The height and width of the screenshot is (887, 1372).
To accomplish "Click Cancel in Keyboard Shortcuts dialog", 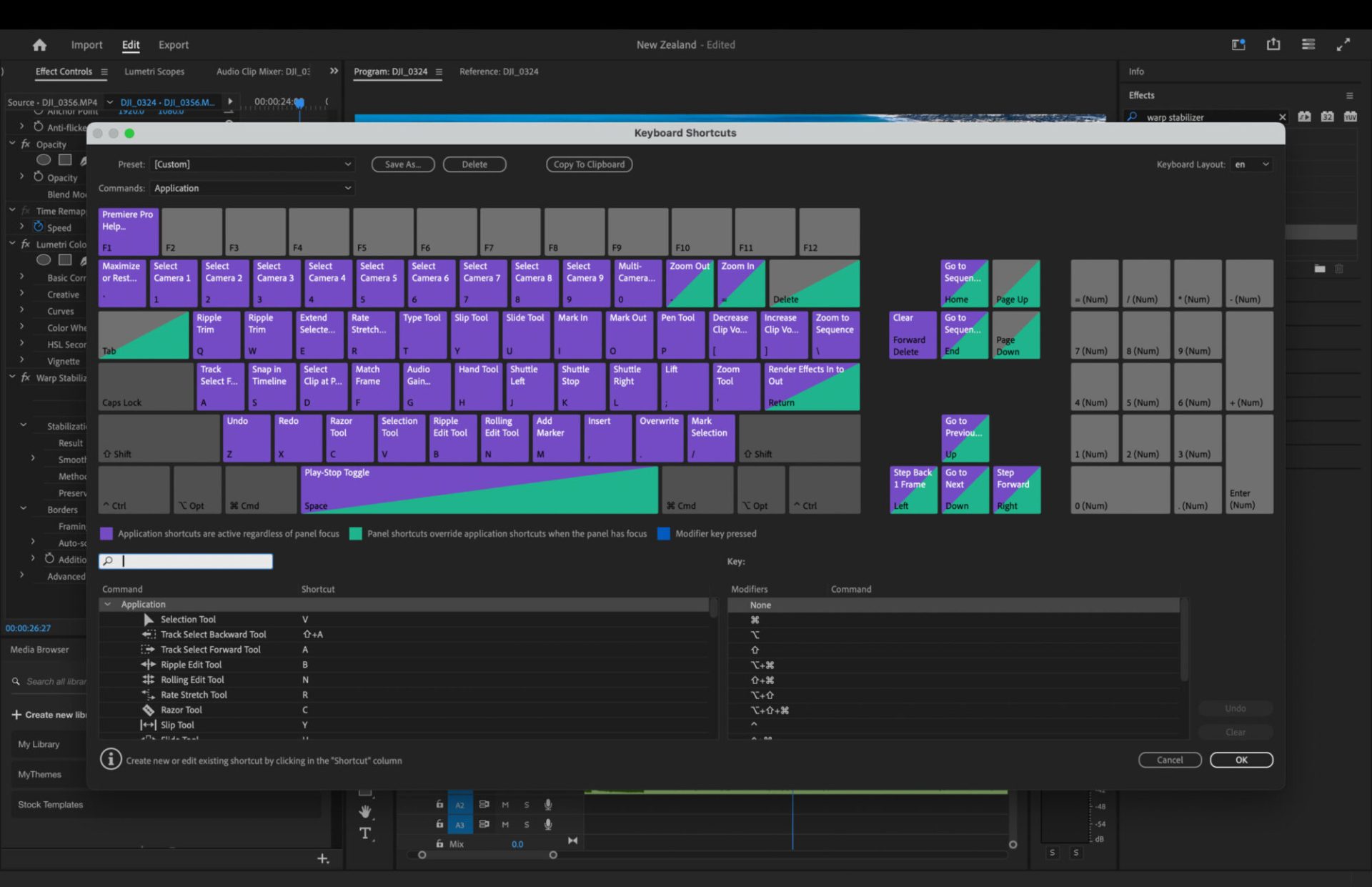I will tap(1170, 760).
